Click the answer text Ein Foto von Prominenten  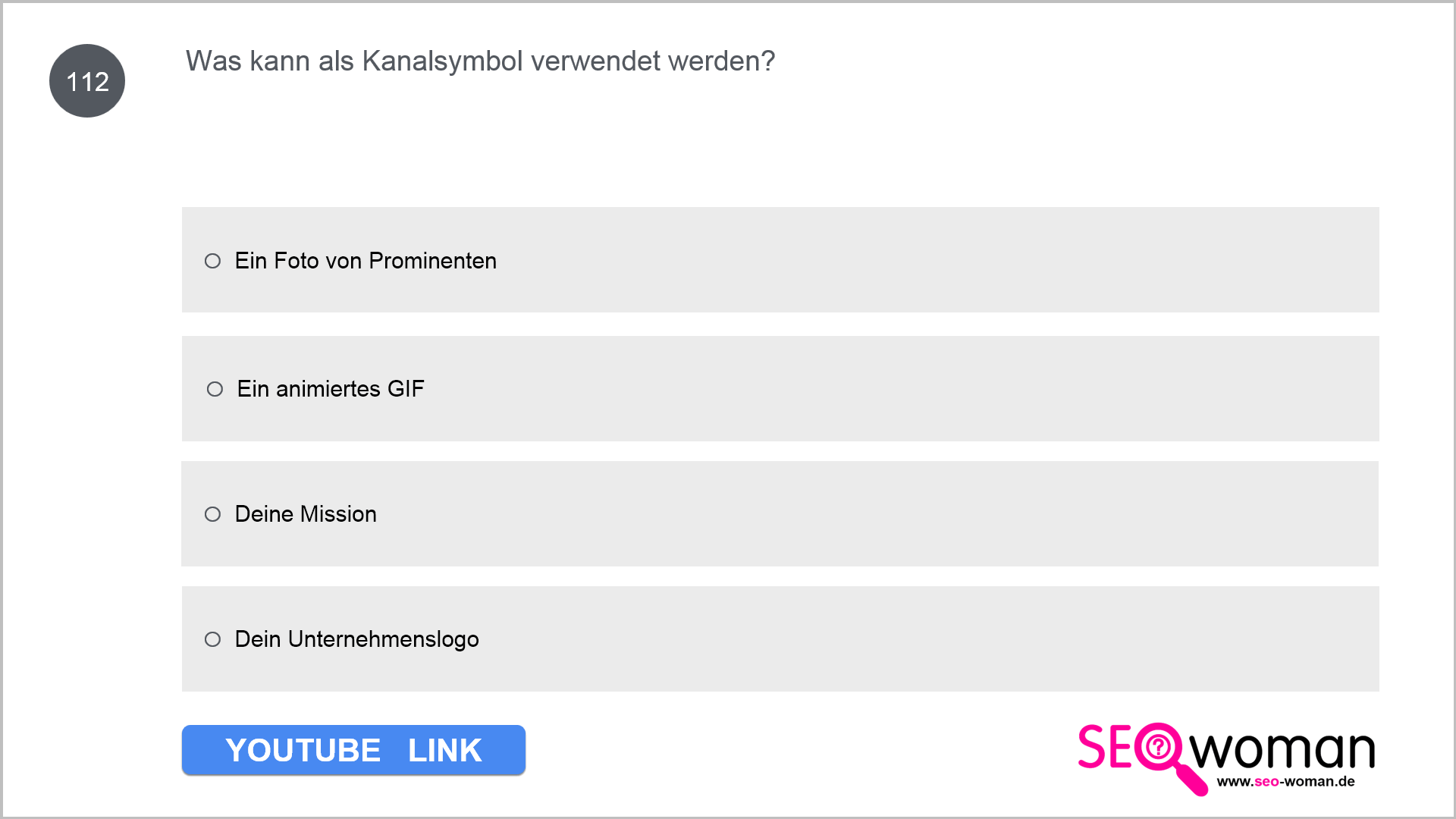[x=366, y=261]
